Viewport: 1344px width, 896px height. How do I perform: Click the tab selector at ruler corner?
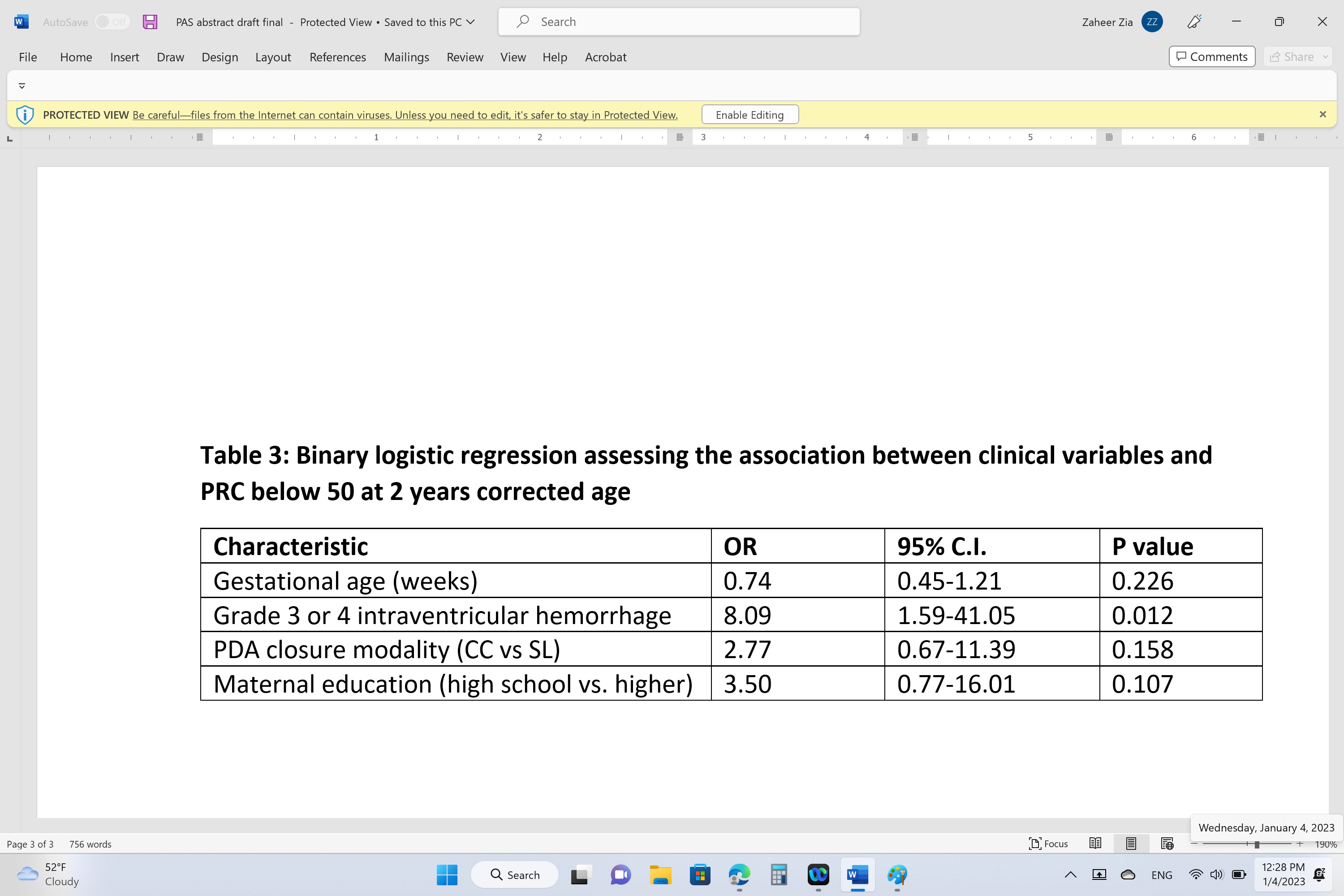coord(10,138)
